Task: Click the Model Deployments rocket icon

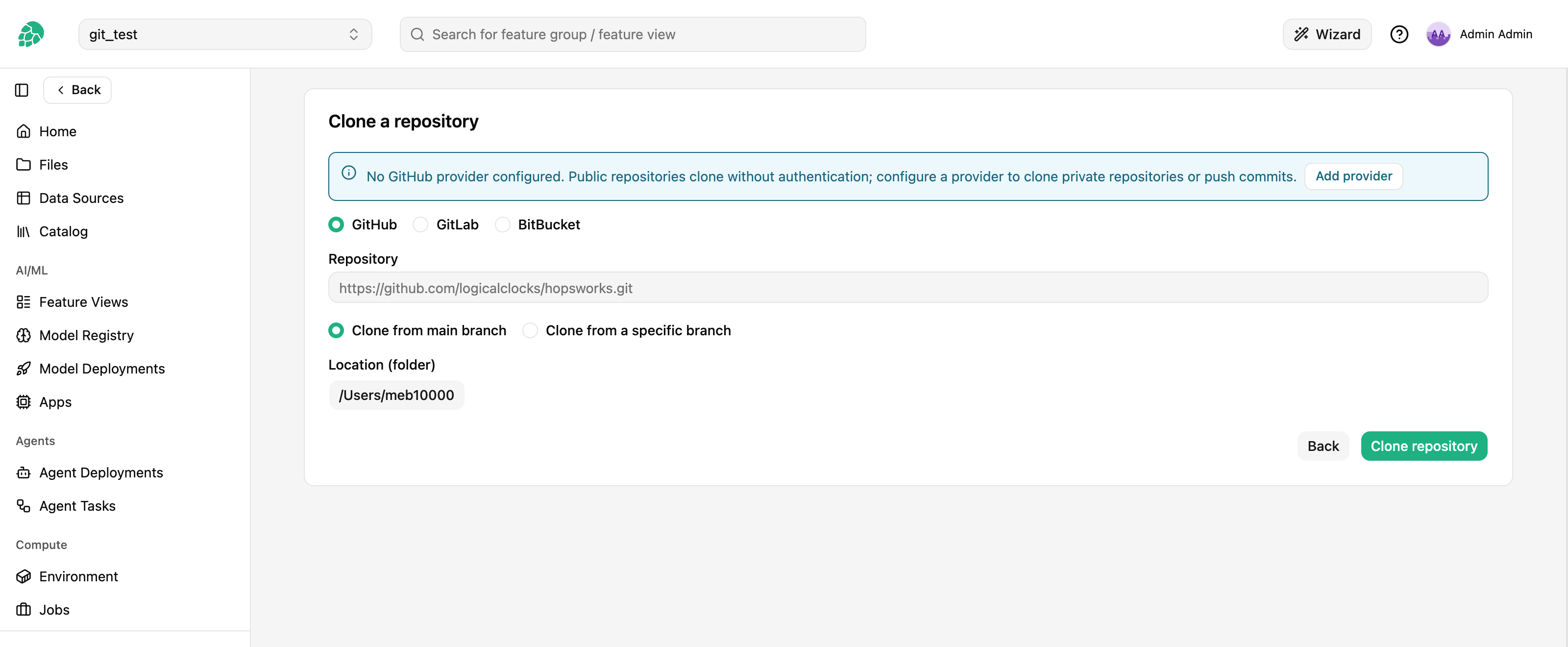Action: tap(24, 369)
